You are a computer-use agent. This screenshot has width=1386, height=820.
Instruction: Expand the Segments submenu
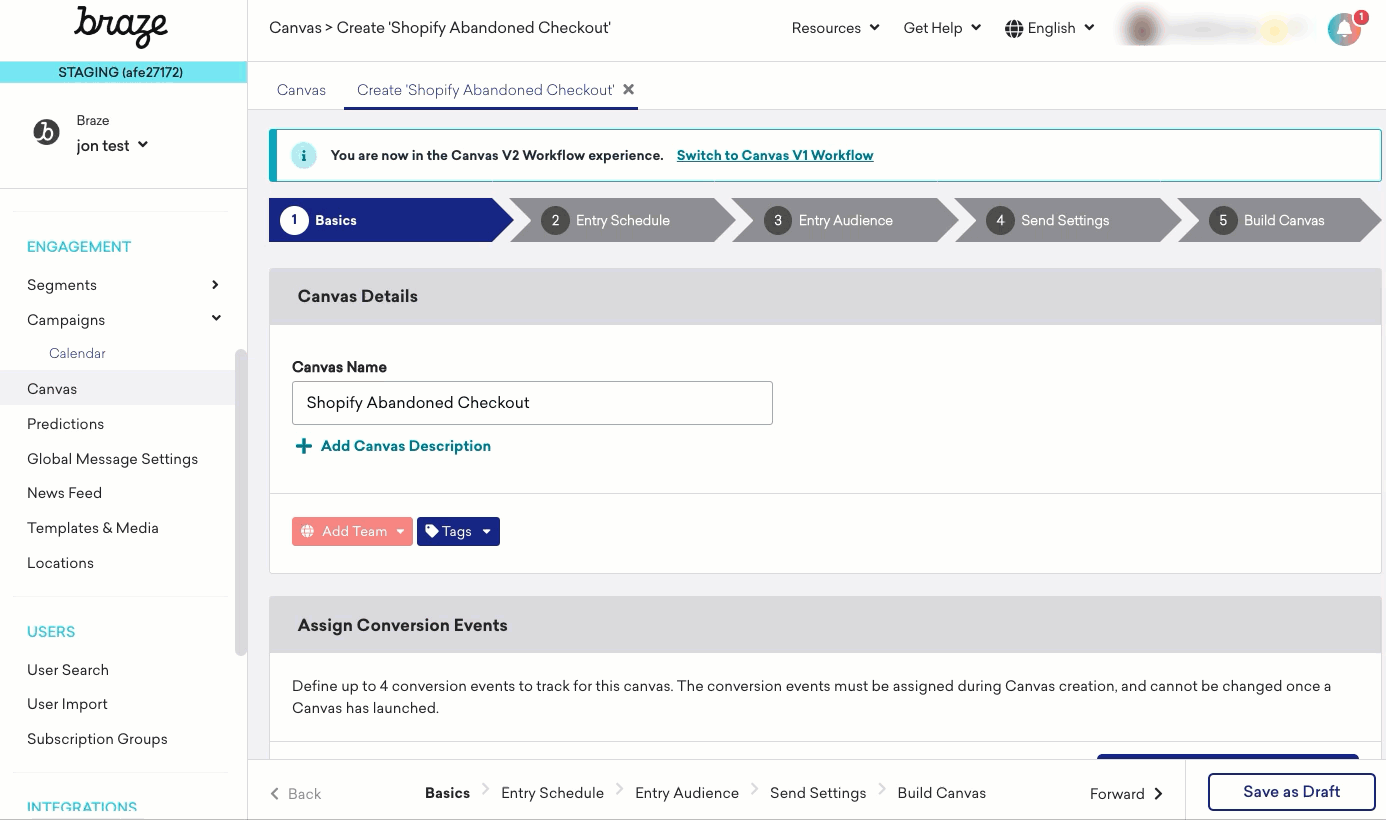click(x=215, y=285)
